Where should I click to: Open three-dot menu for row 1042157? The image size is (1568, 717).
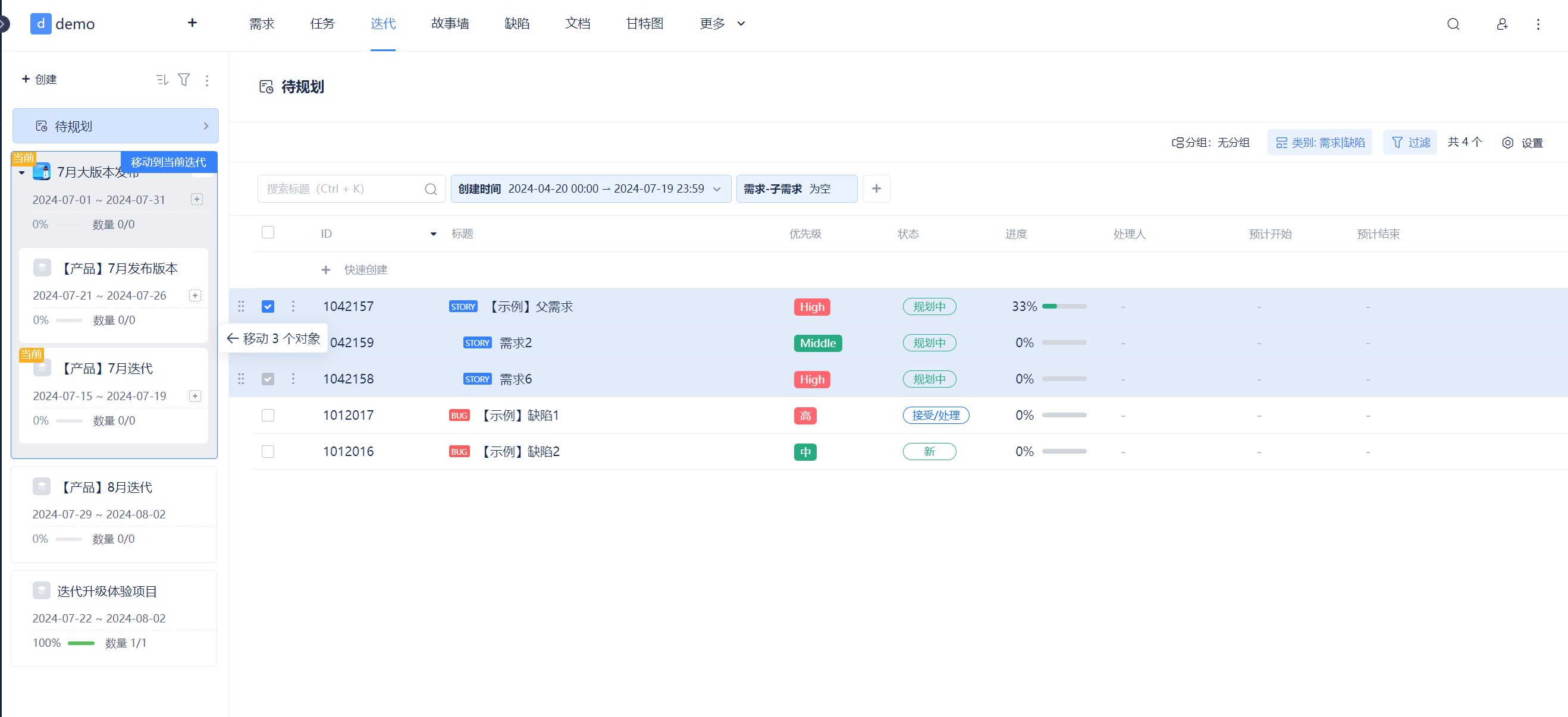pos(293,307)
